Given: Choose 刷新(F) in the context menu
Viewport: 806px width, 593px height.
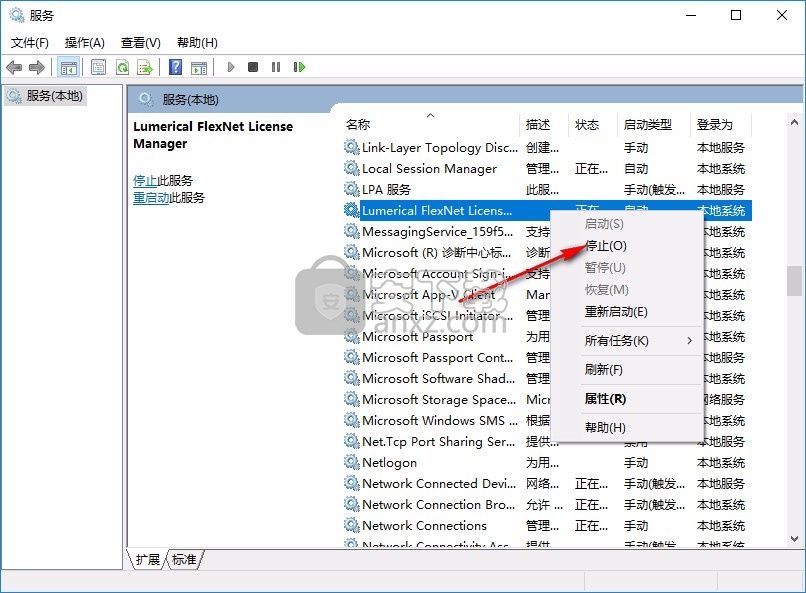Looking at the screenshot, I should tap(603, 369).
